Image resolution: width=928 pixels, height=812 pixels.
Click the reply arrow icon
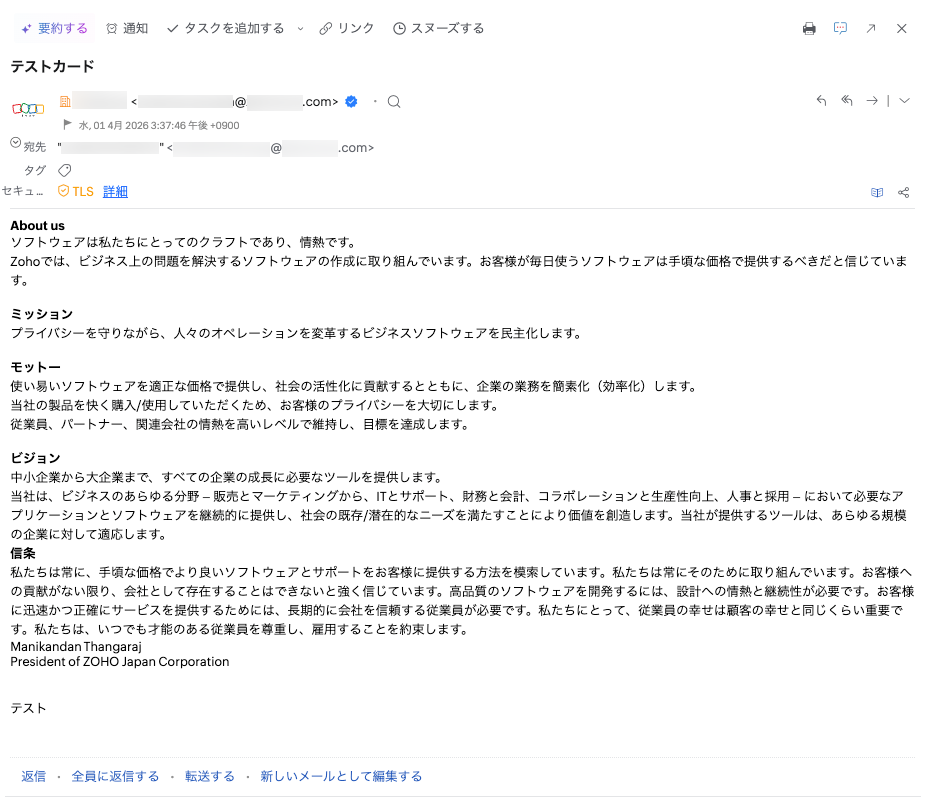tap(821, 101)
